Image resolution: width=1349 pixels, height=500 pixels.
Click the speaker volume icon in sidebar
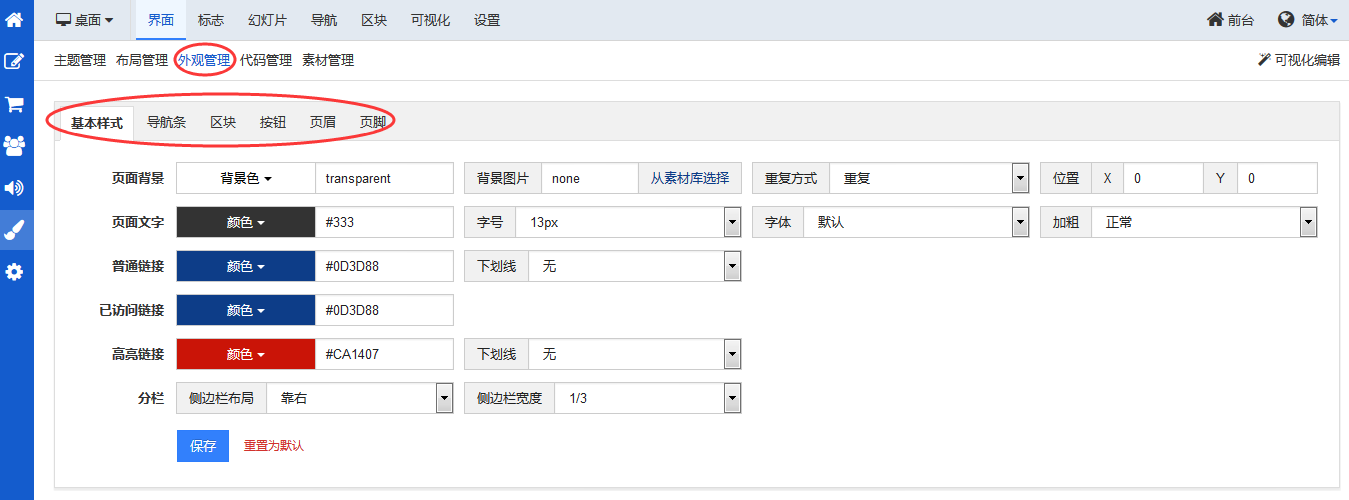(15, 188)
